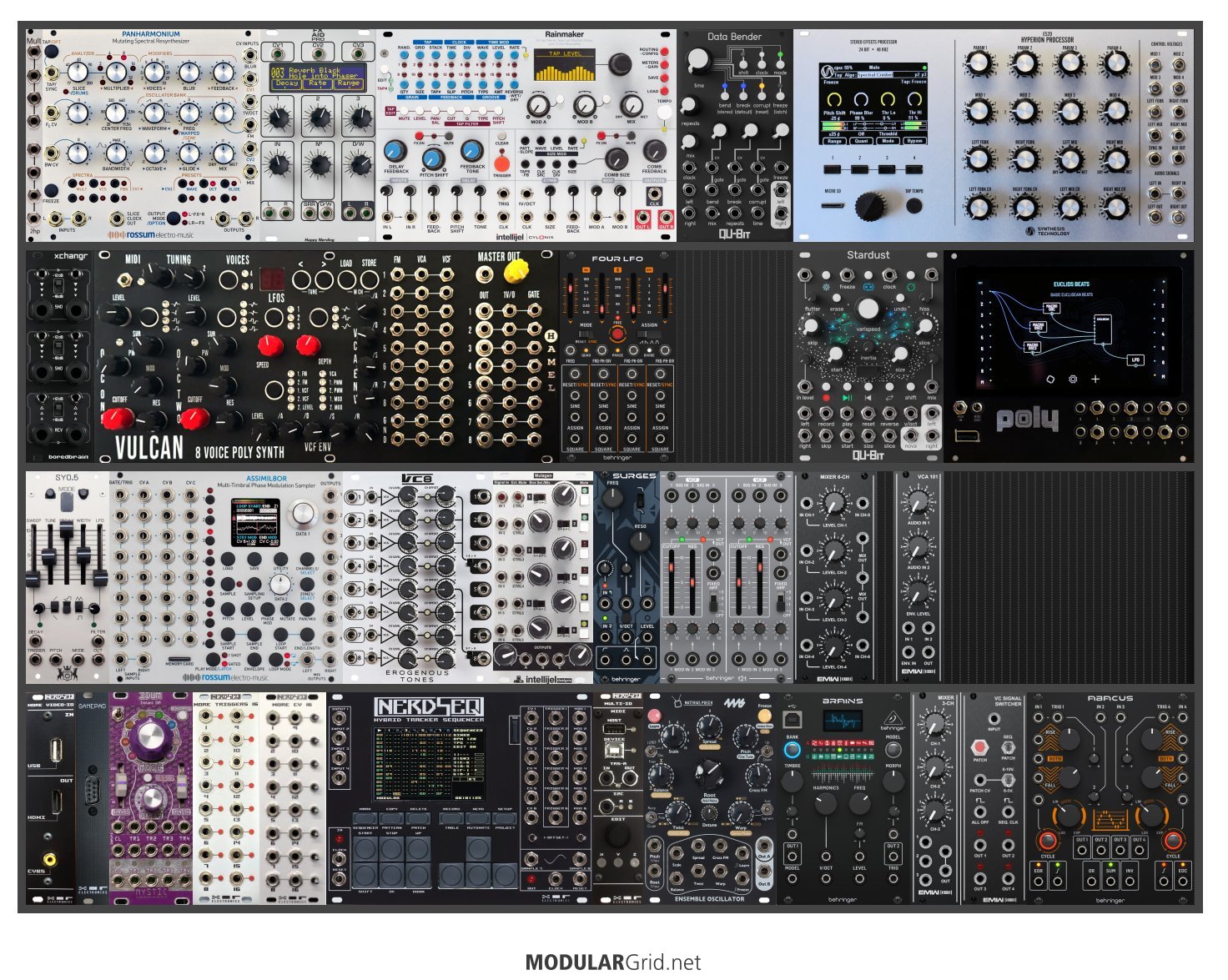Adjust Panharmonium's Center Freq knob
Screen dimensions: 1228x980
click(116, 113)
